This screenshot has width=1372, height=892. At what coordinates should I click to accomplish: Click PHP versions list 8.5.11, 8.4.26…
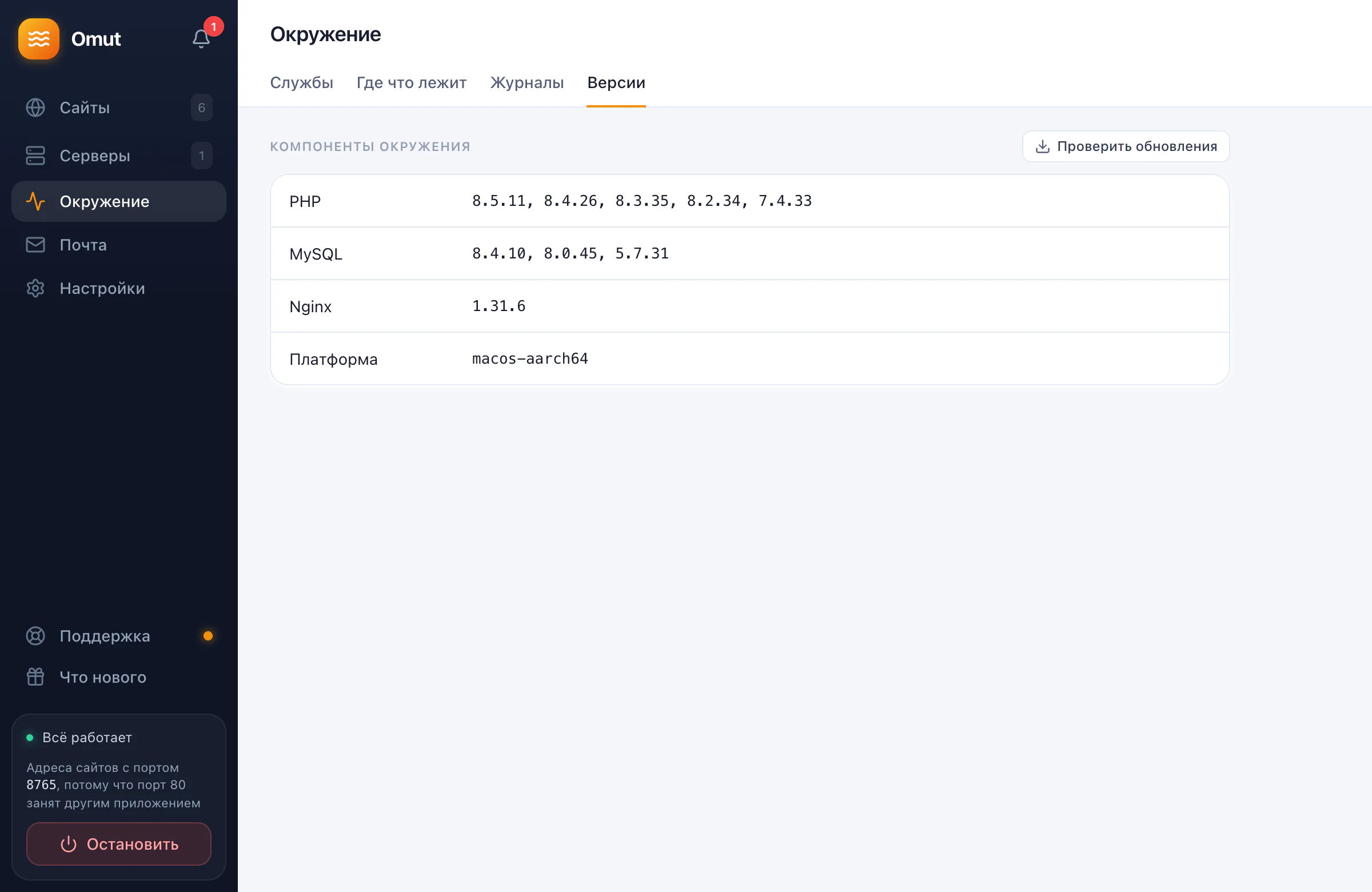click(641, 201)
